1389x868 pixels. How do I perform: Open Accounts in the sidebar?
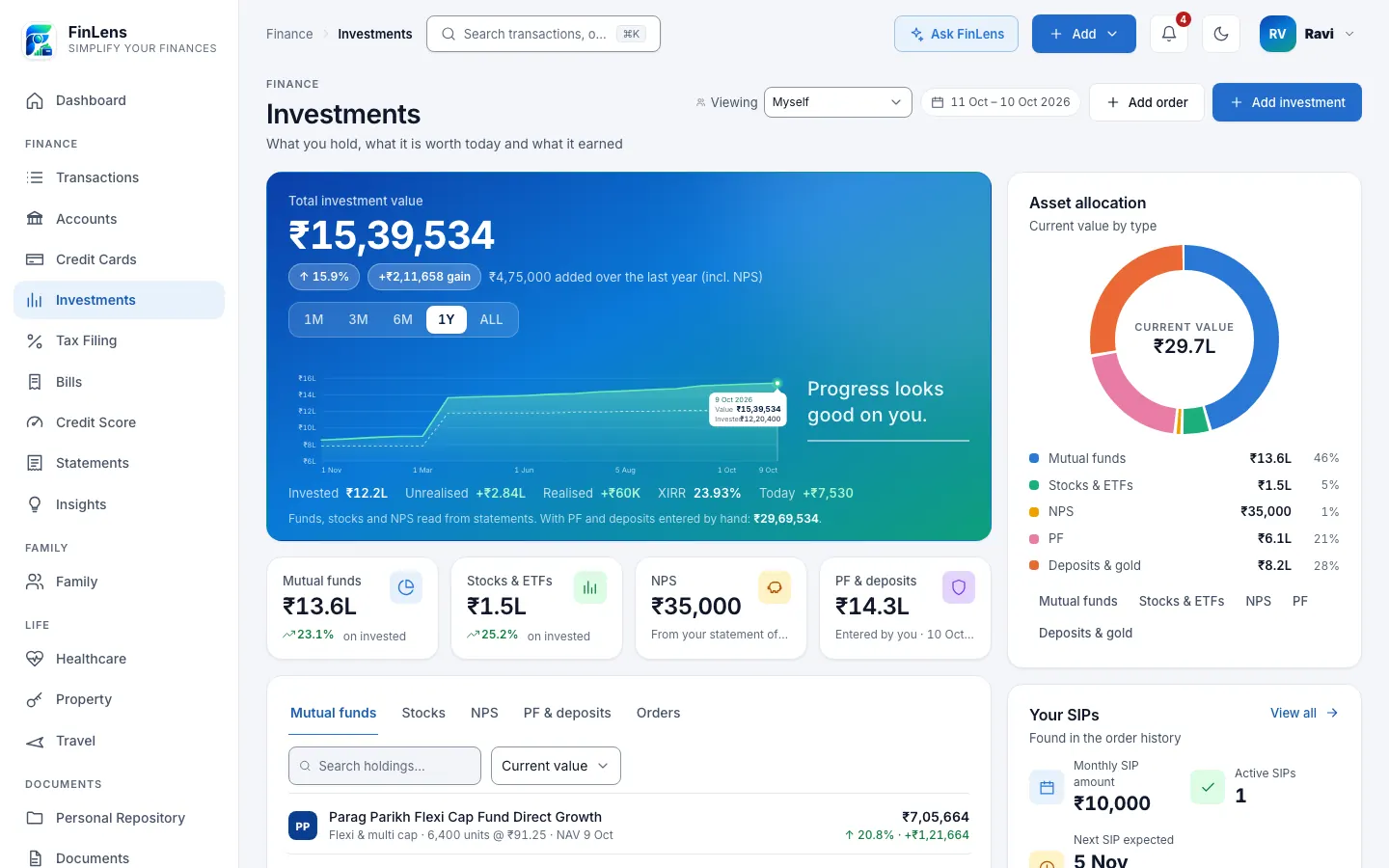click(x=119, y=219)
